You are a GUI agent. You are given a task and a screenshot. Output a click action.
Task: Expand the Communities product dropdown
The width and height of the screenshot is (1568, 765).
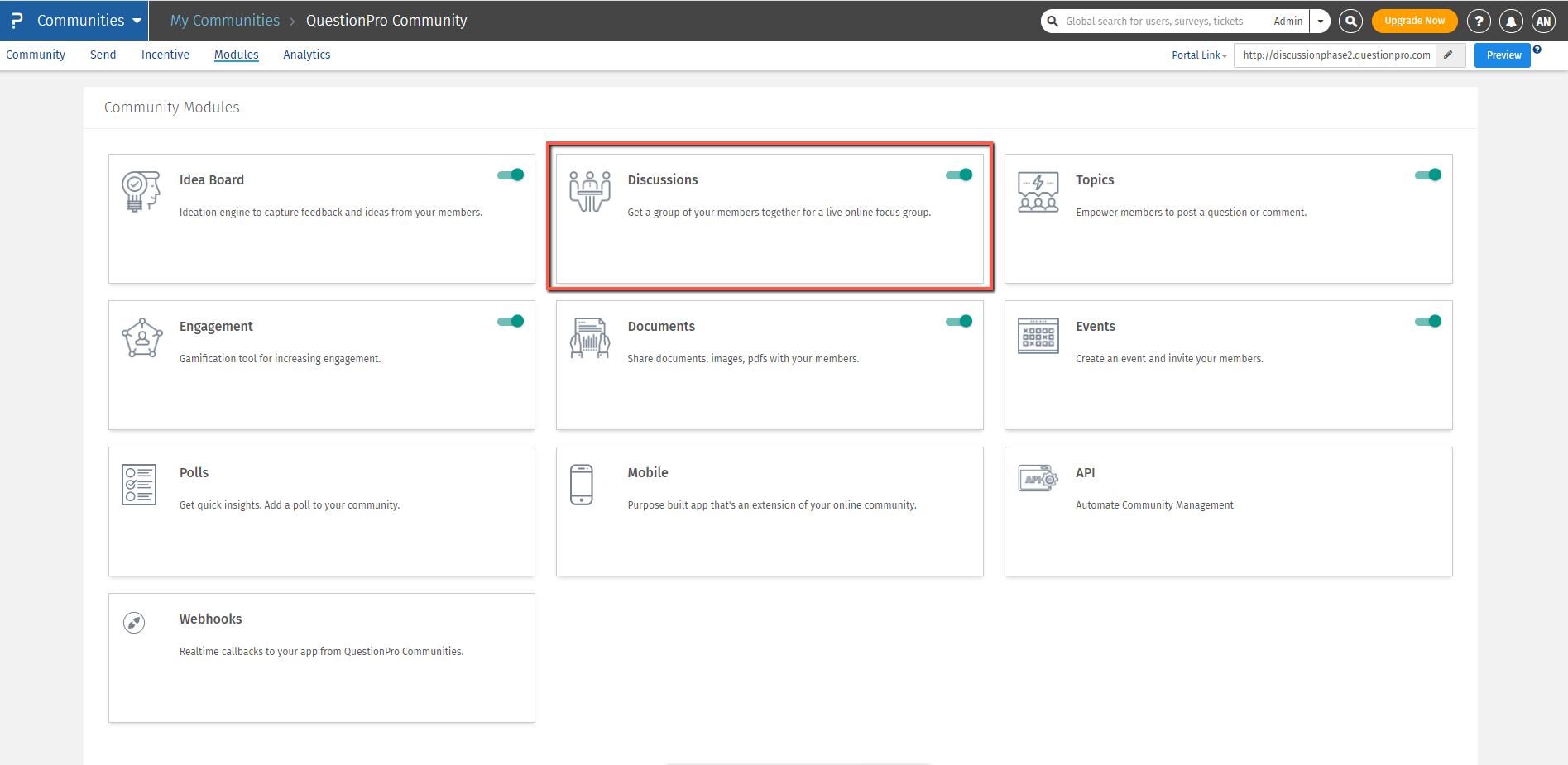[x=137, y=21]
